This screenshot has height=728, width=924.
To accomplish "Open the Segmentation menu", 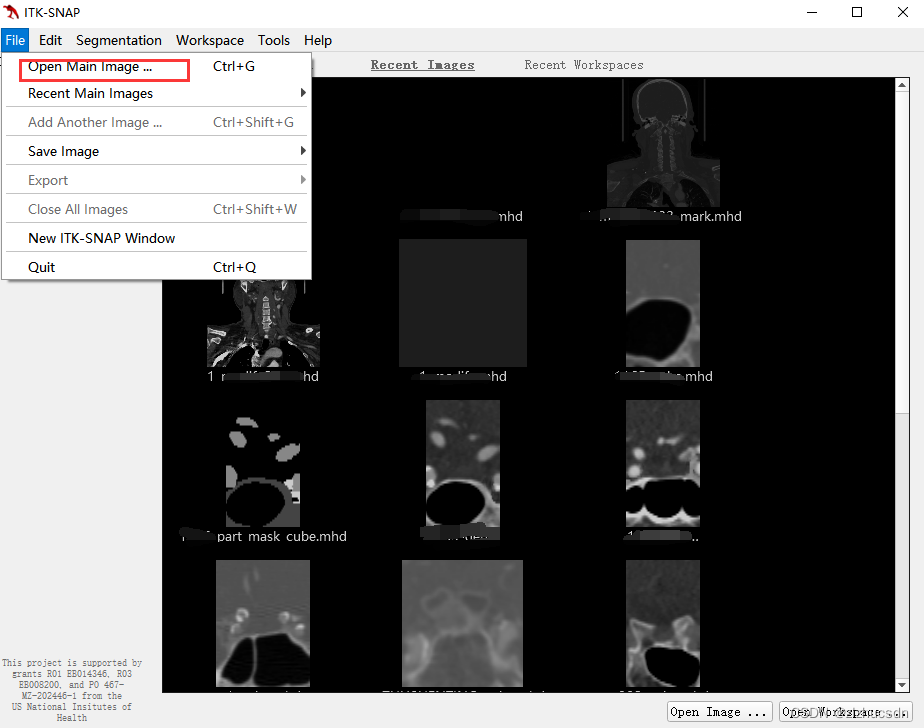I will coord(118,40).
